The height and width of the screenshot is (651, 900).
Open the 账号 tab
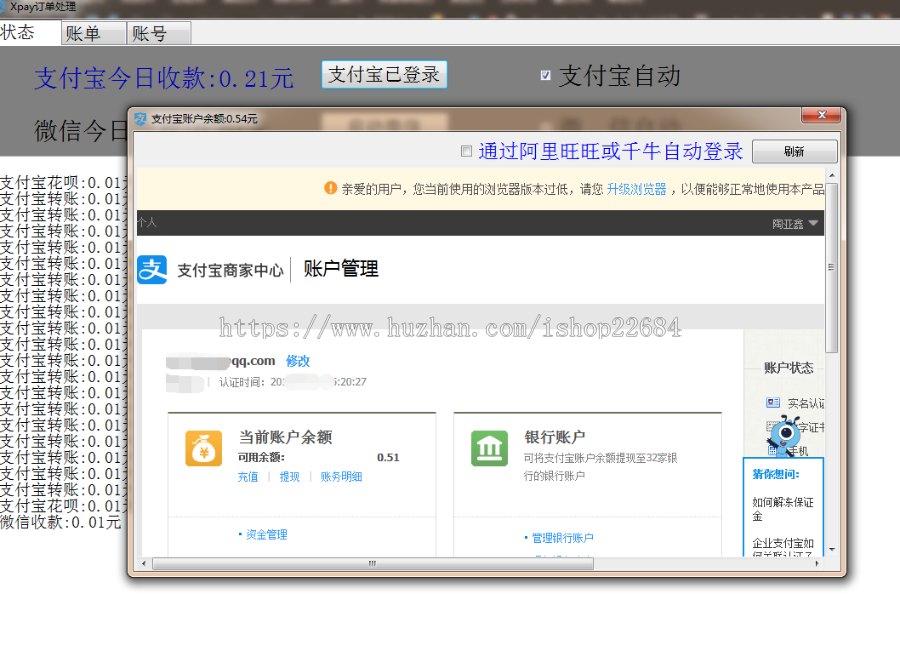tap(158, 33)
